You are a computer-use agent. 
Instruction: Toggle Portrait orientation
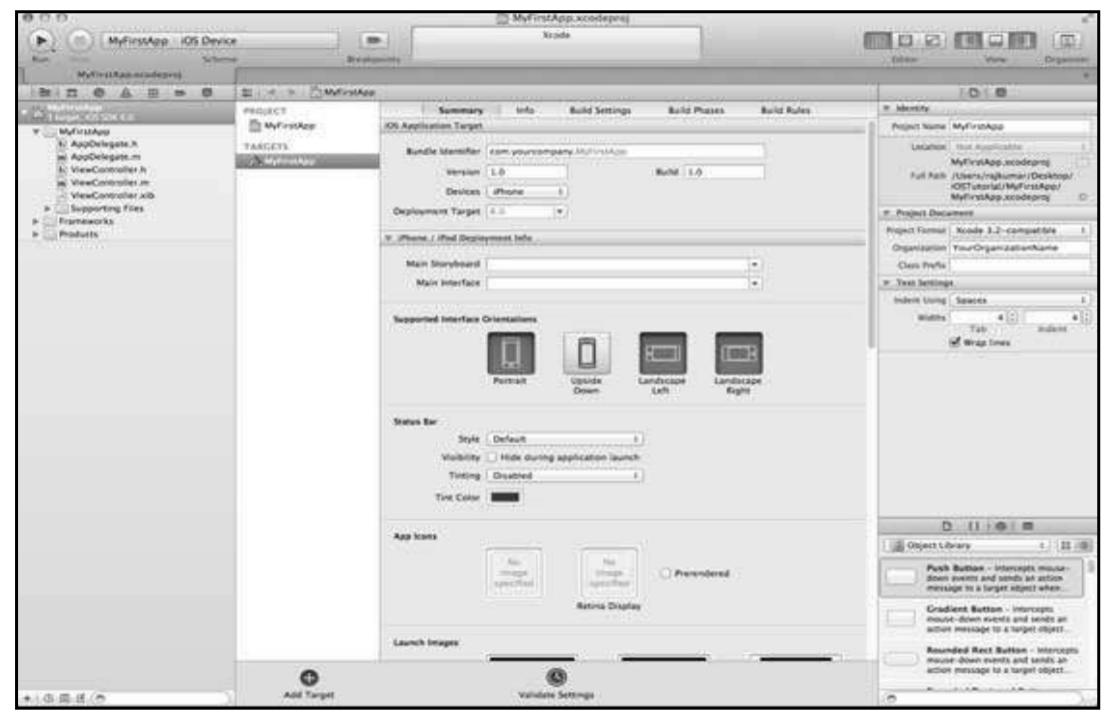pos(511,352)
